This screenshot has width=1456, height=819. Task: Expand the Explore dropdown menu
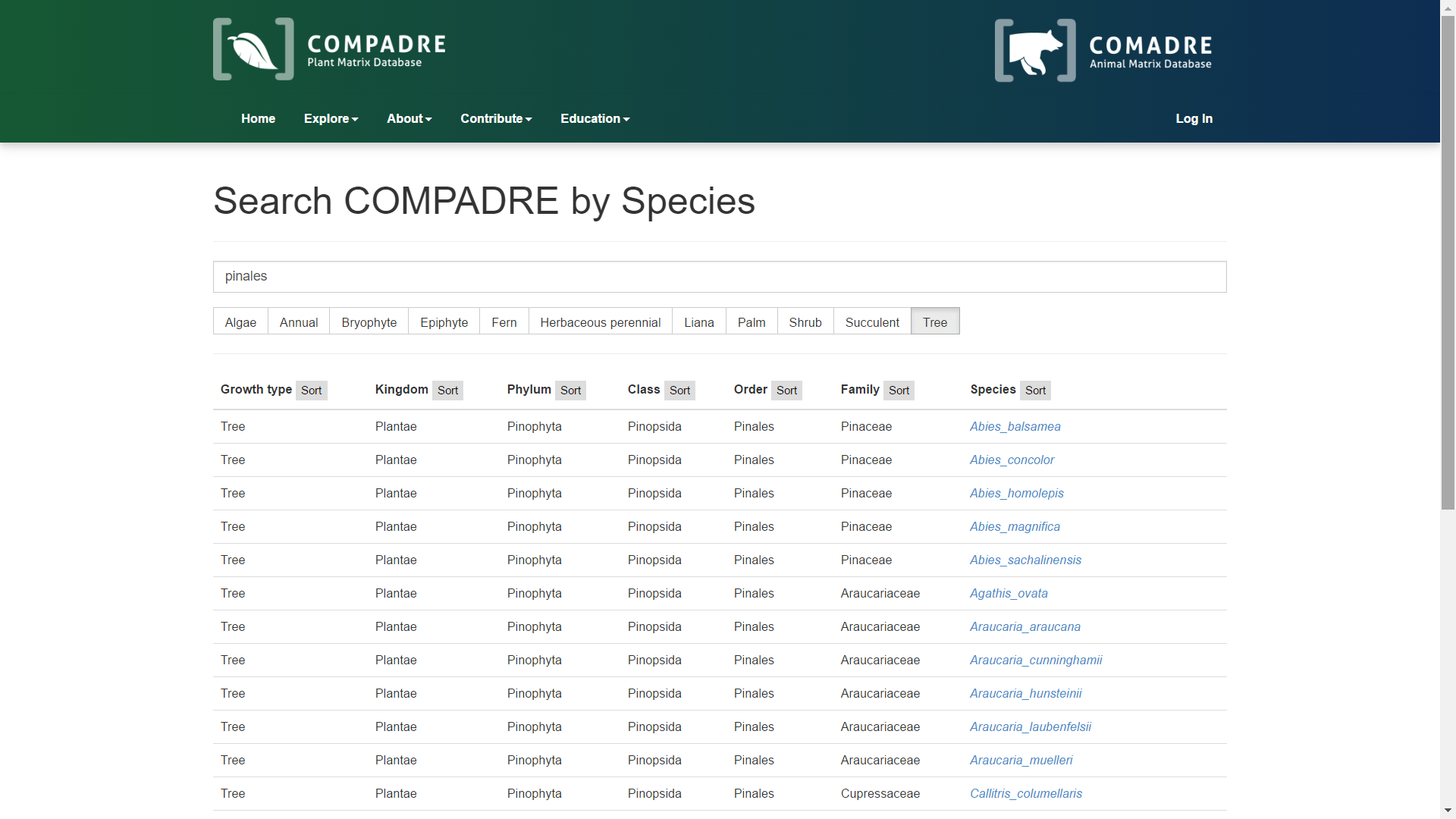point(331,118)
